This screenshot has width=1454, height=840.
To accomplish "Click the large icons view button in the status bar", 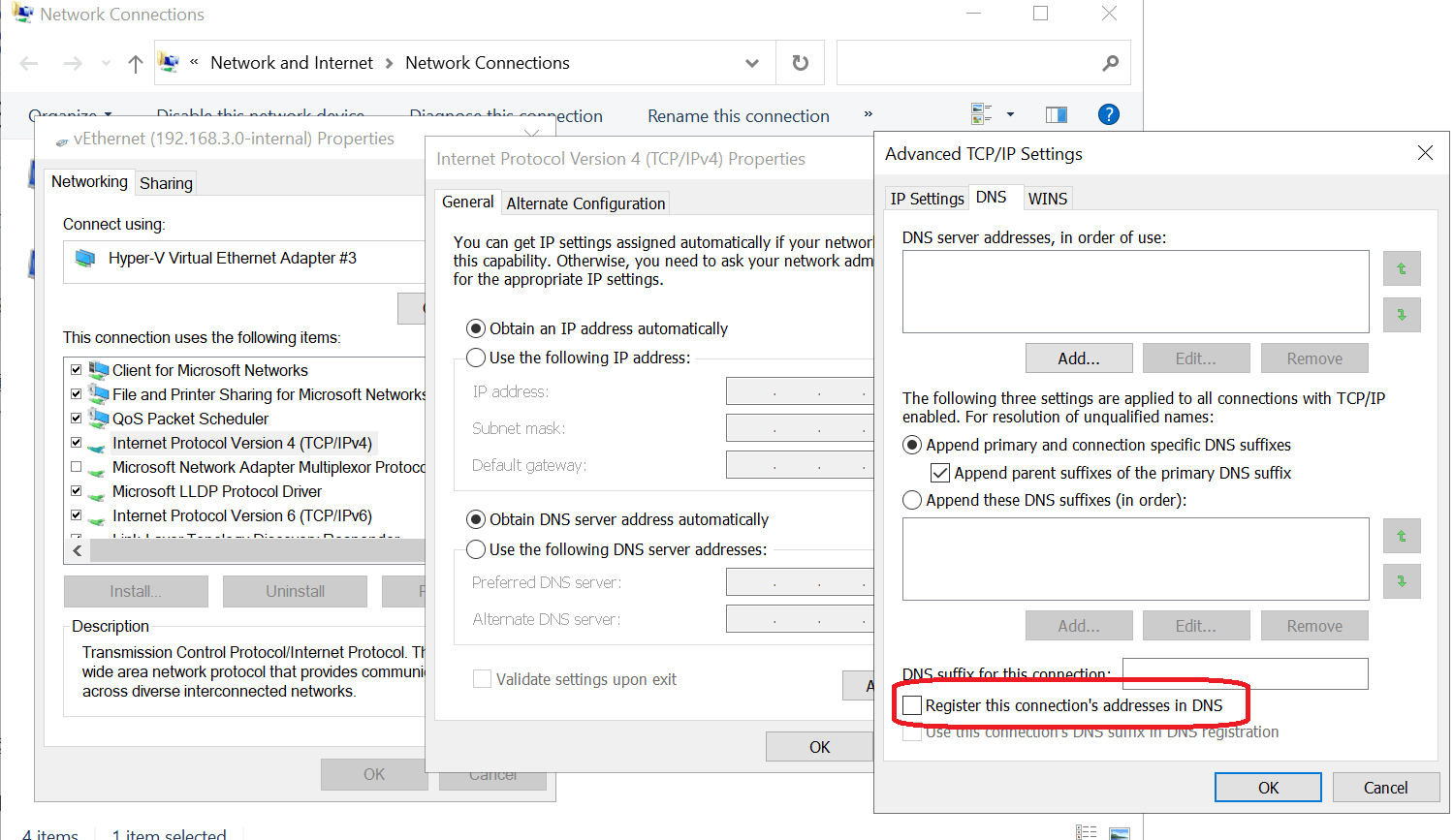I will click(x=1120, y=833).
